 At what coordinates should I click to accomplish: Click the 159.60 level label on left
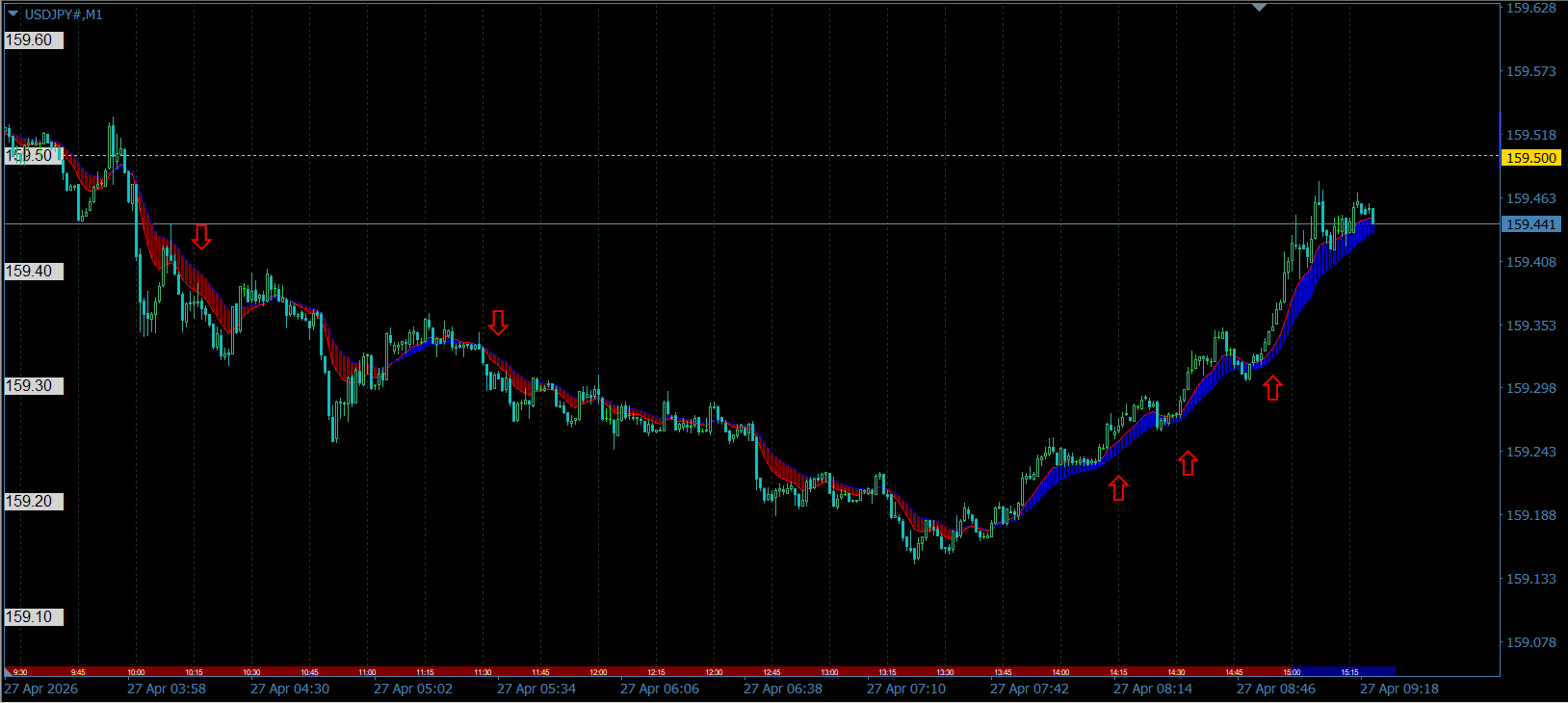point(35,40)
